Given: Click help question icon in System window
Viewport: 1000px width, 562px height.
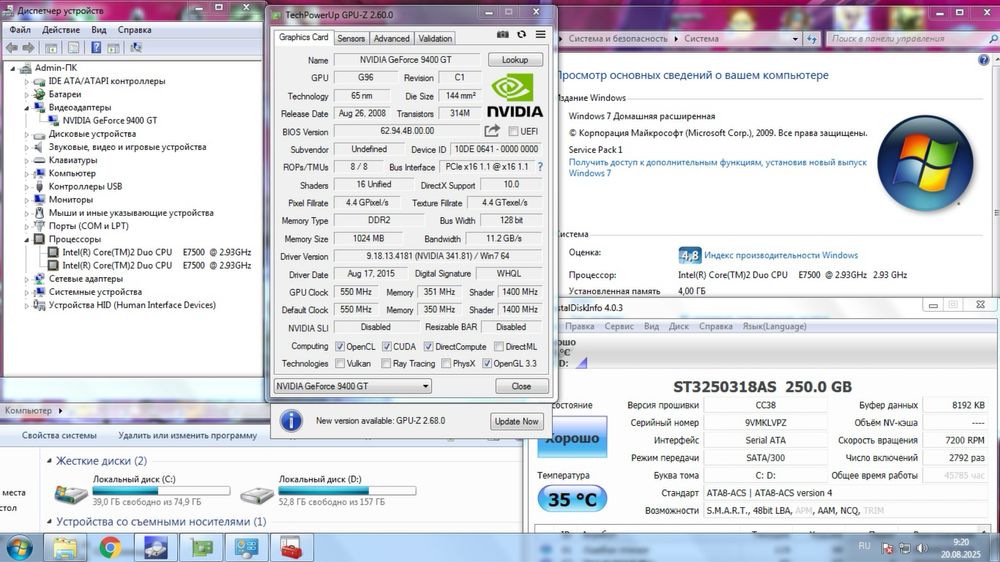Looking at the screenshot, I should [983, 60].
